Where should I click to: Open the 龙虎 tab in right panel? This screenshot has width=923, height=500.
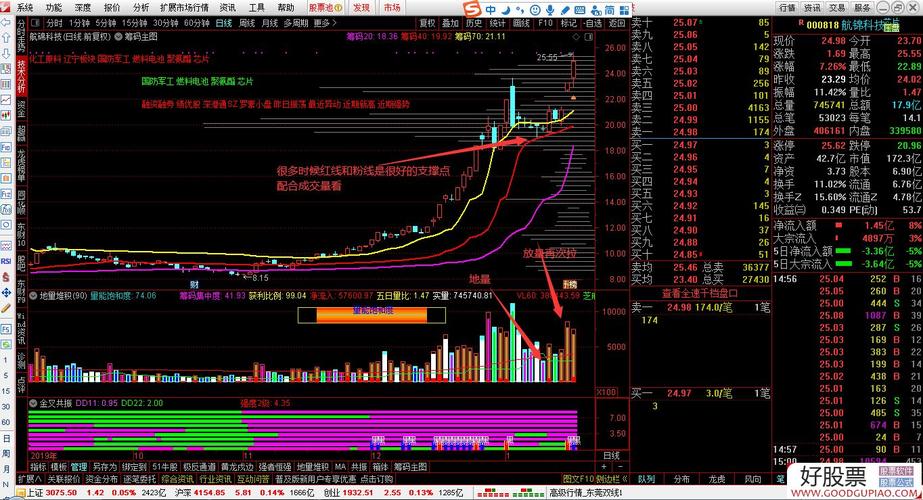pyautogui.click(x=716, y=479)
